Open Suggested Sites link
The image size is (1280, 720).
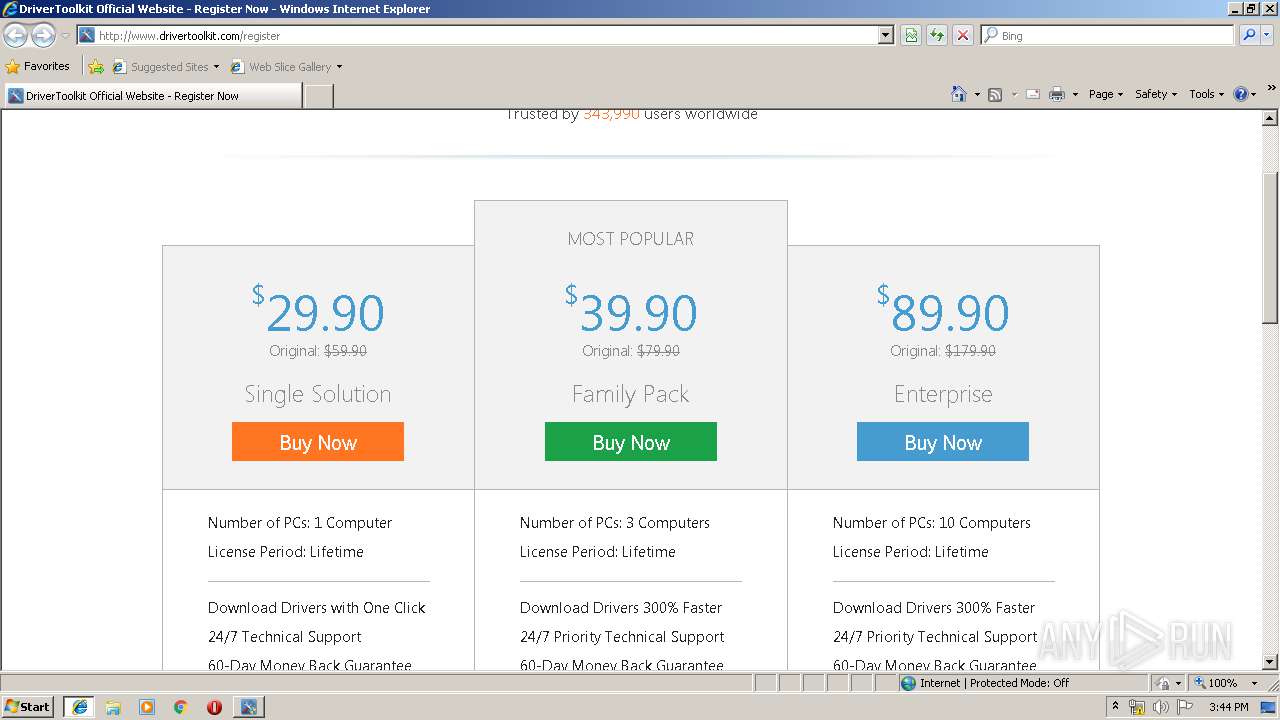[x=165, y=67]
